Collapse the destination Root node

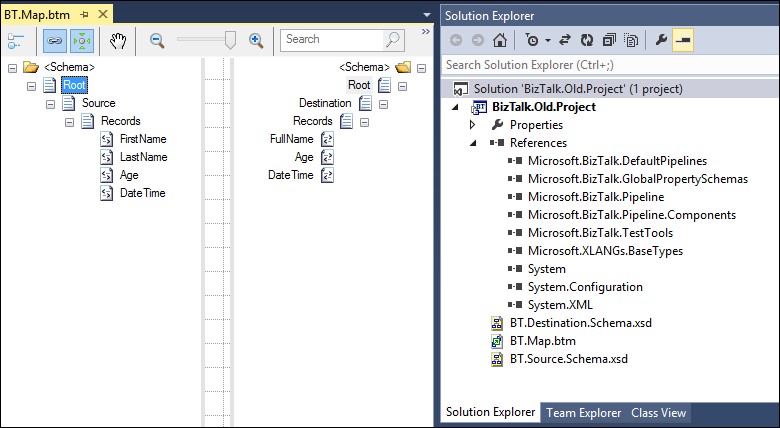(402, 86)
